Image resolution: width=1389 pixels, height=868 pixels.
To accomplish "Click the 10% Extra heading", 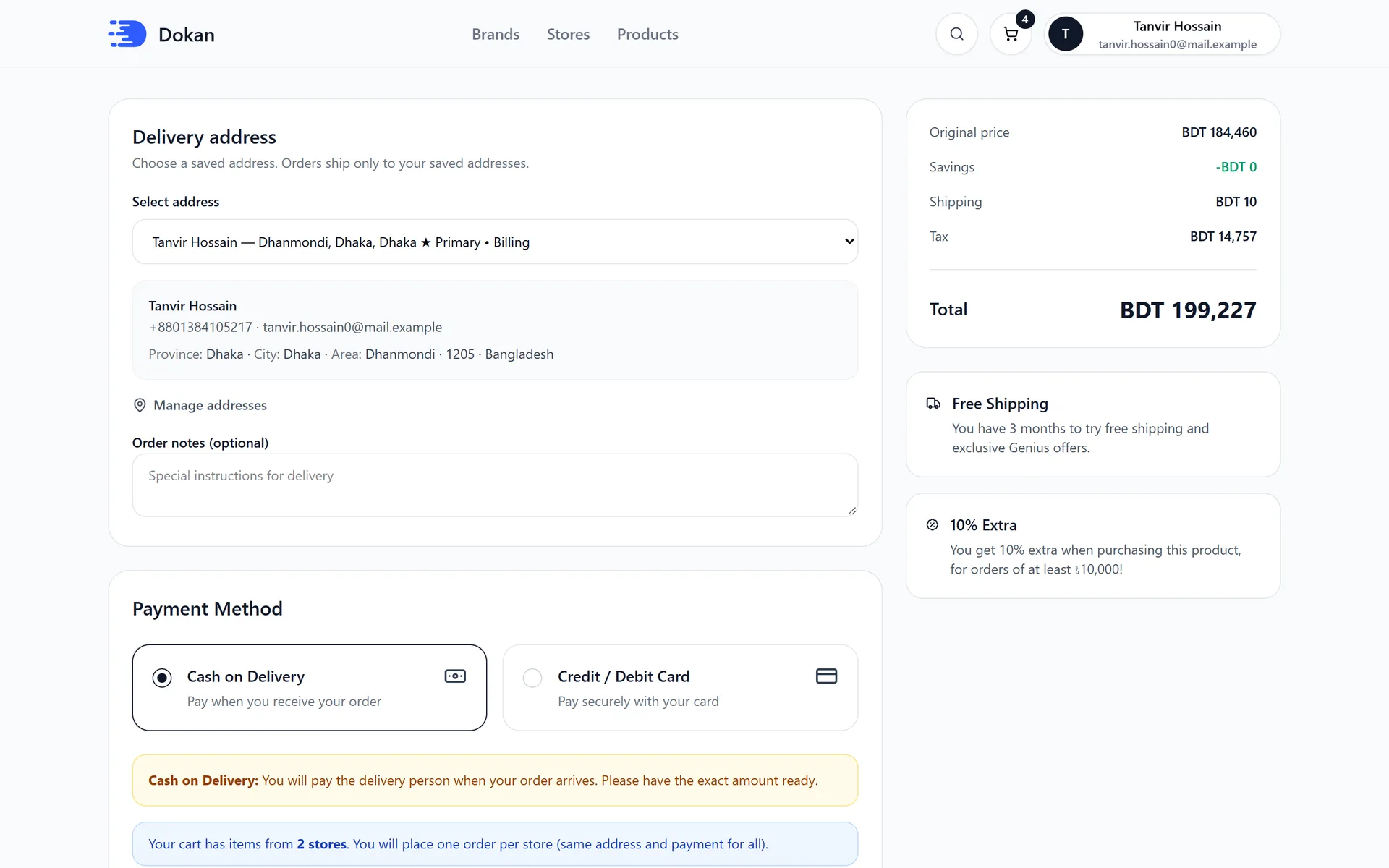I will [983, 525].
